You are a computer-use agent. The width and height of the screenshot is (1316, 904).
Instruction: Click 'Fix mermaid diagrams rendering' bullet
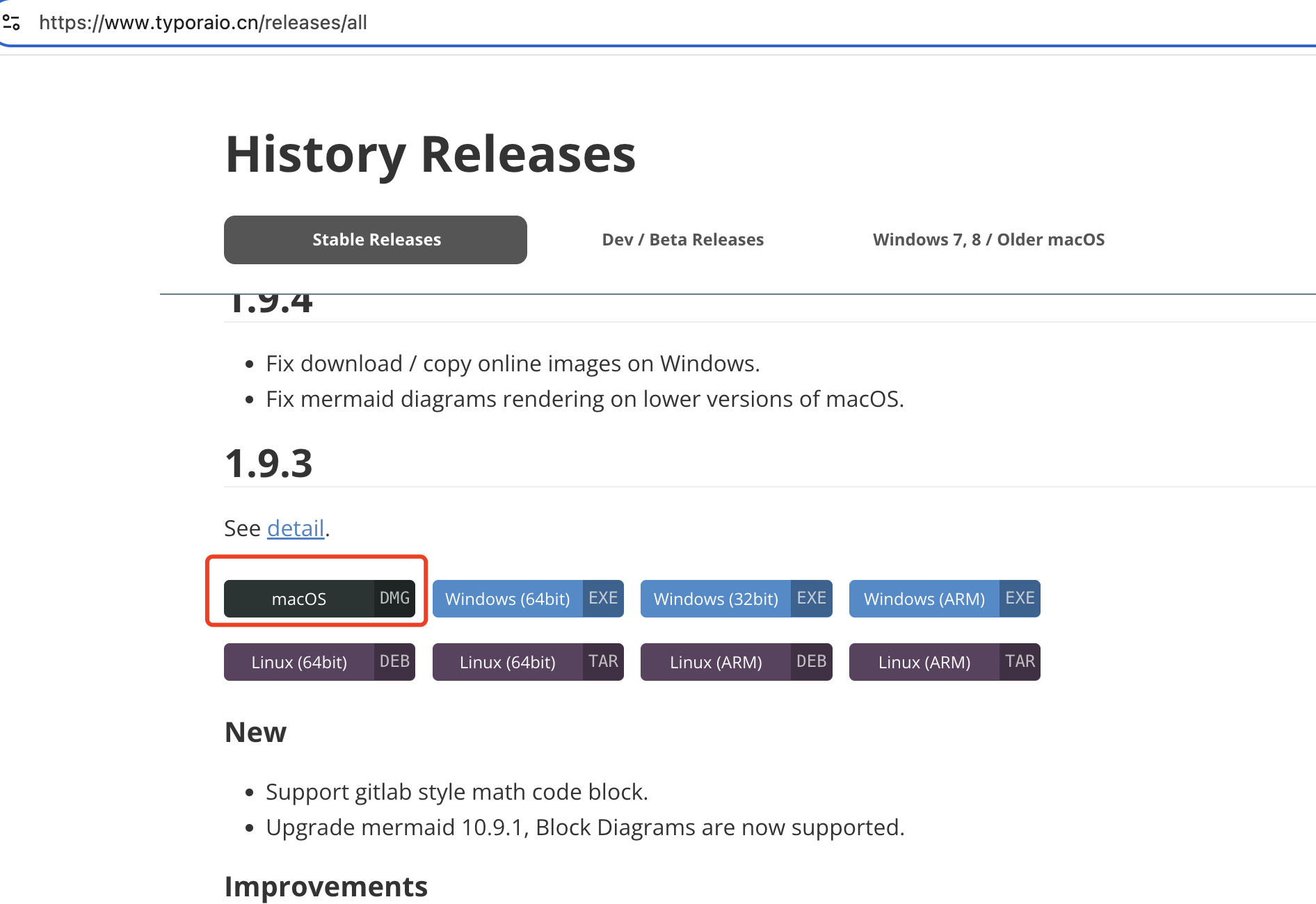pyautogui.click(x=585, y=399)
